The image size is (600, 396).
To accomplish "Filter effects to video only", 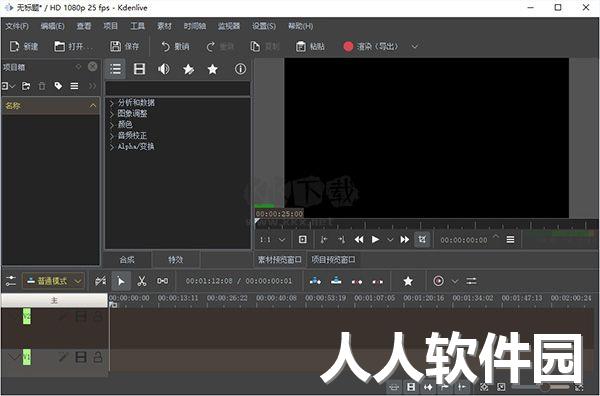I will 139,69.
